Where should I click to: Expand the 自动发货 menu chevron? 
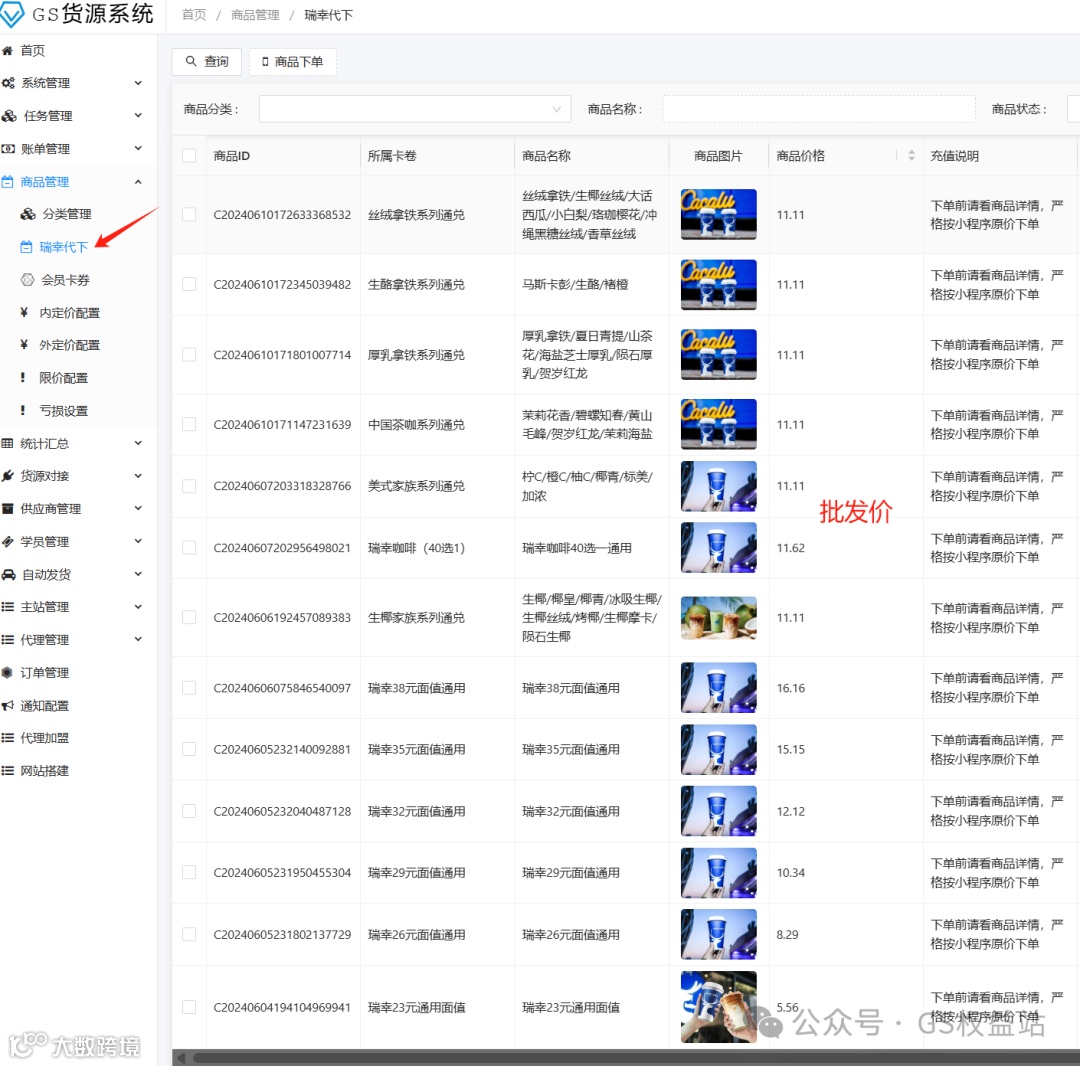pyautogui.click(x=138, y=574)
